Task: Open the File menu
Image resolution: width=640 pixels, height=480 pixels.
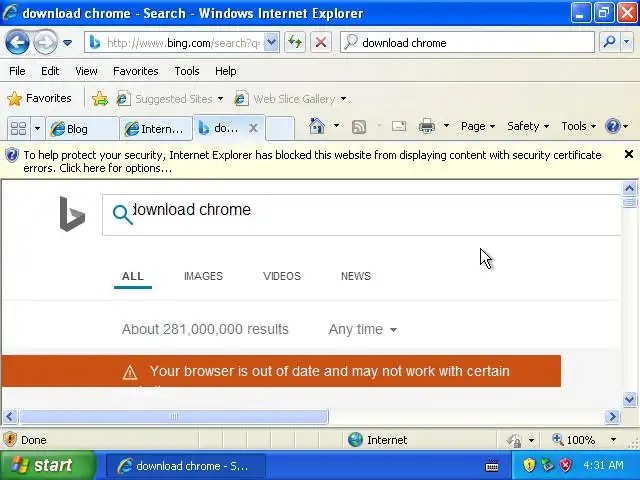Action: tap(17, 71)
